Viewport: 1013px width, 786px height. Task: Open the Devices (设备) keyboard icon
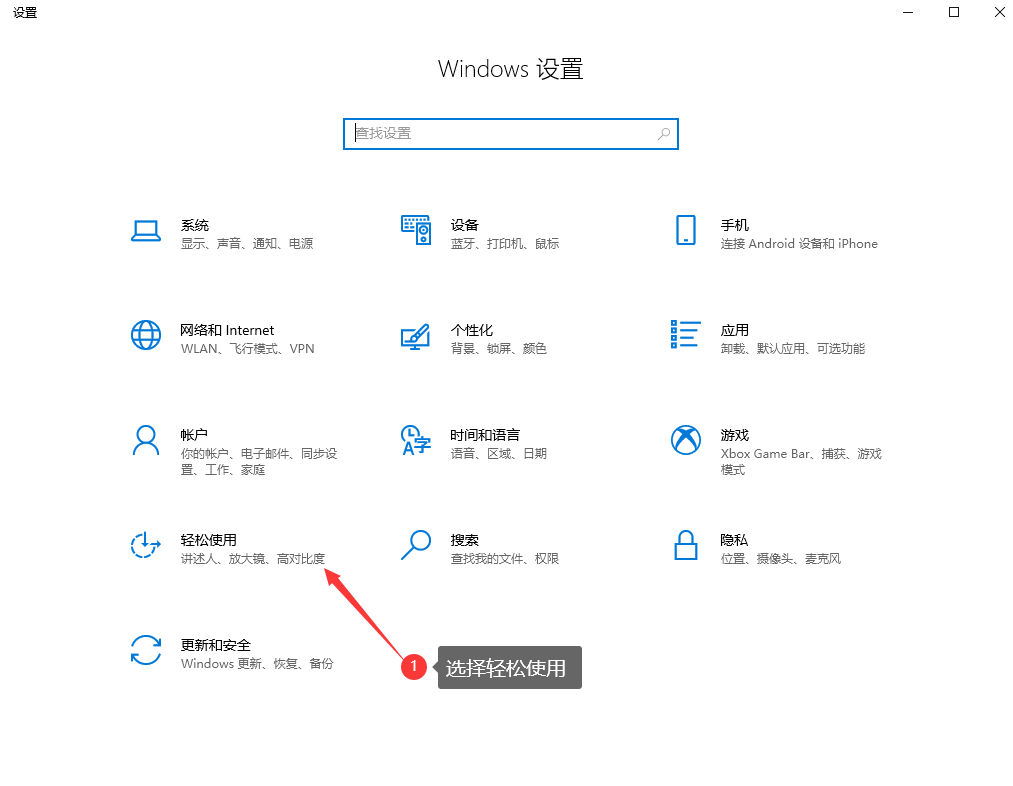415,231
